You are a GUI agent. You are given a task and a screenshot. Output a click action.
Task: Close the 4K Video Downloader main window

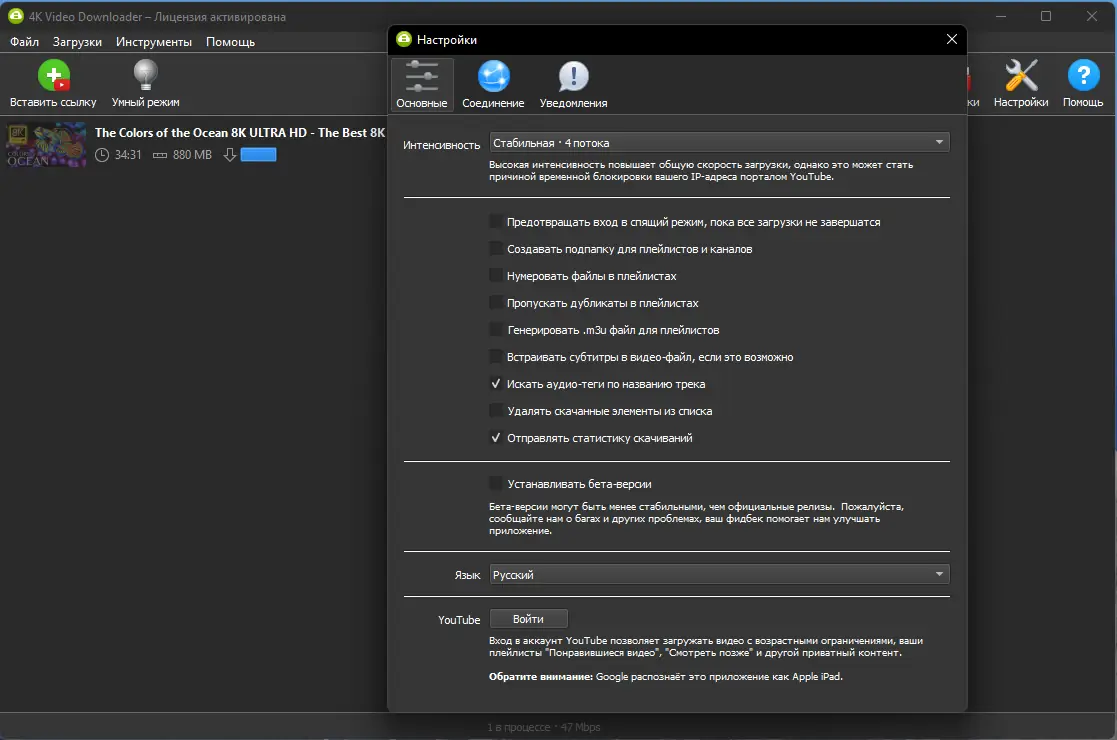pyautogui.click(x=1091, y=16)
